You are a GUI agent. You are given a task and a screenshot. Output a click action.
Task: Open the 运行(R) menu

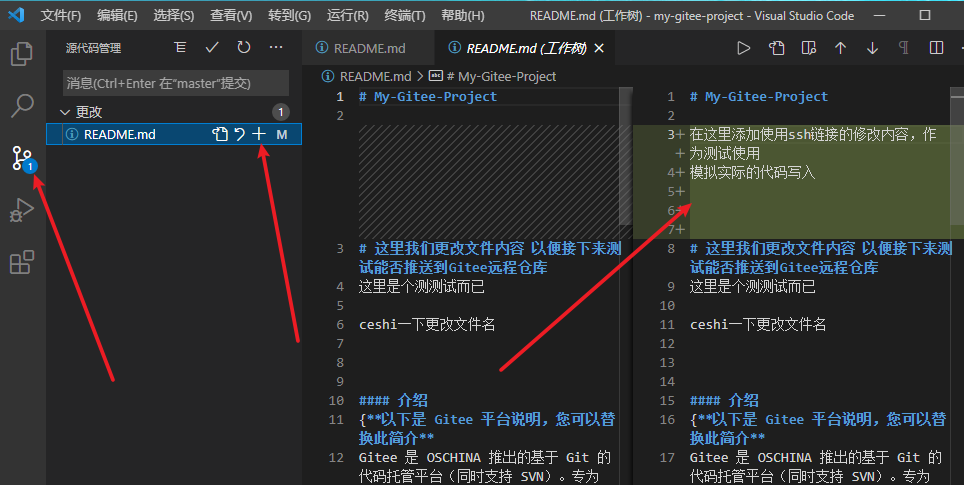coord(348,15)
